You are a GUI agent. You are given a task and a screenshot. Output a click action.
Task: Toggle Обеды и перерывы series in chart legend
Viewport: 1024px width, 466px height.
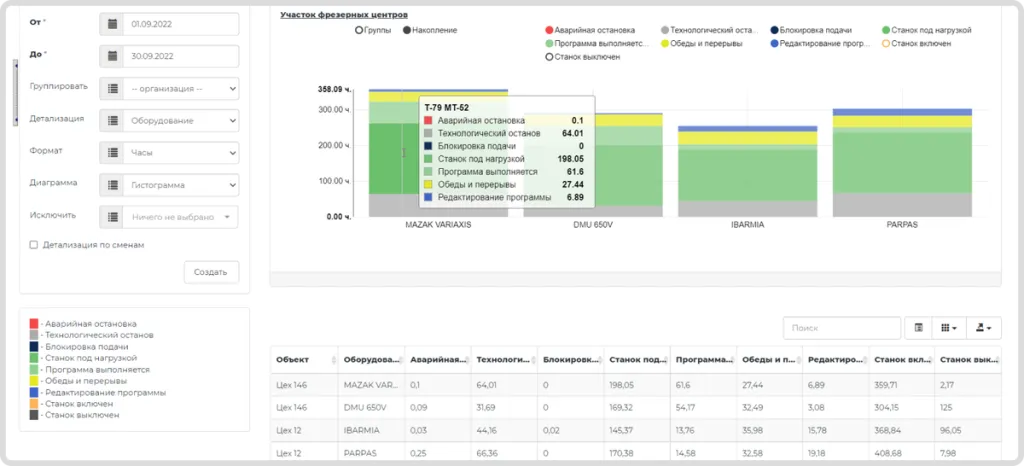(703, 44)
